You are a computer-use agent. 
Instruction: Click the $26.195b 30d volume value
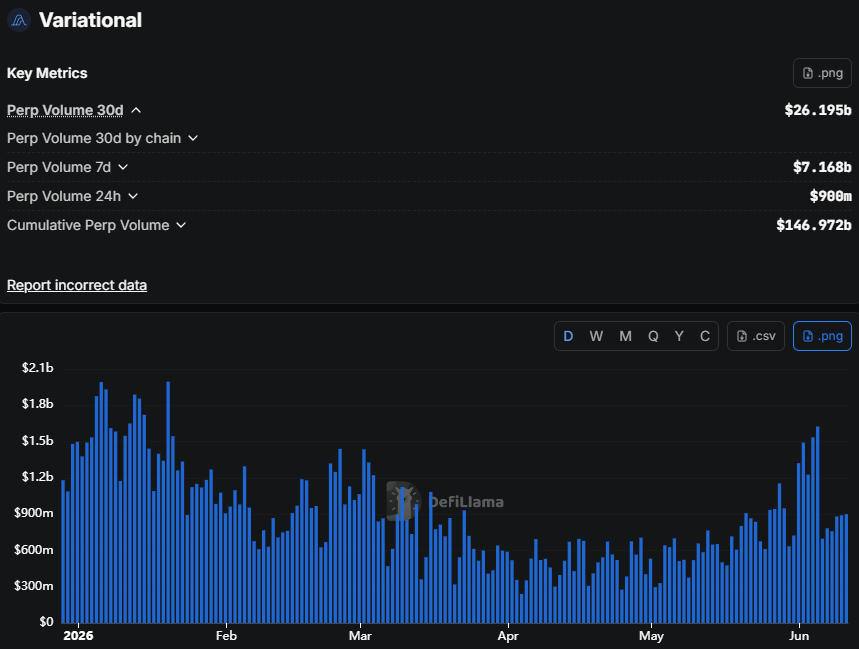817,110
